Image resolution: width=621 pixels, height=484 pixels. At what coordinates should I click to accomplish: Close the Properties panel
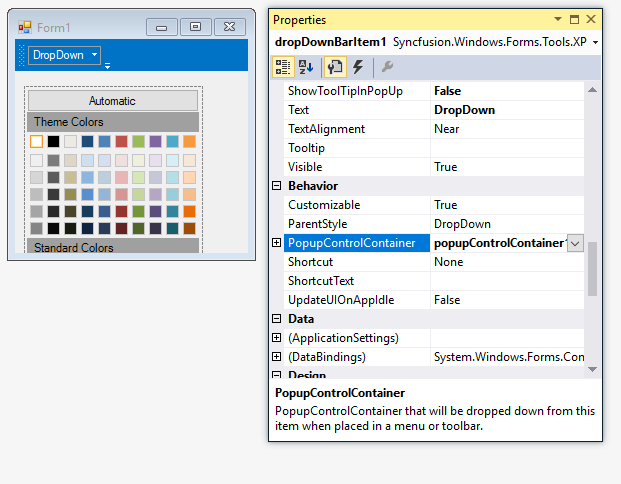click(x=591, y=19)
